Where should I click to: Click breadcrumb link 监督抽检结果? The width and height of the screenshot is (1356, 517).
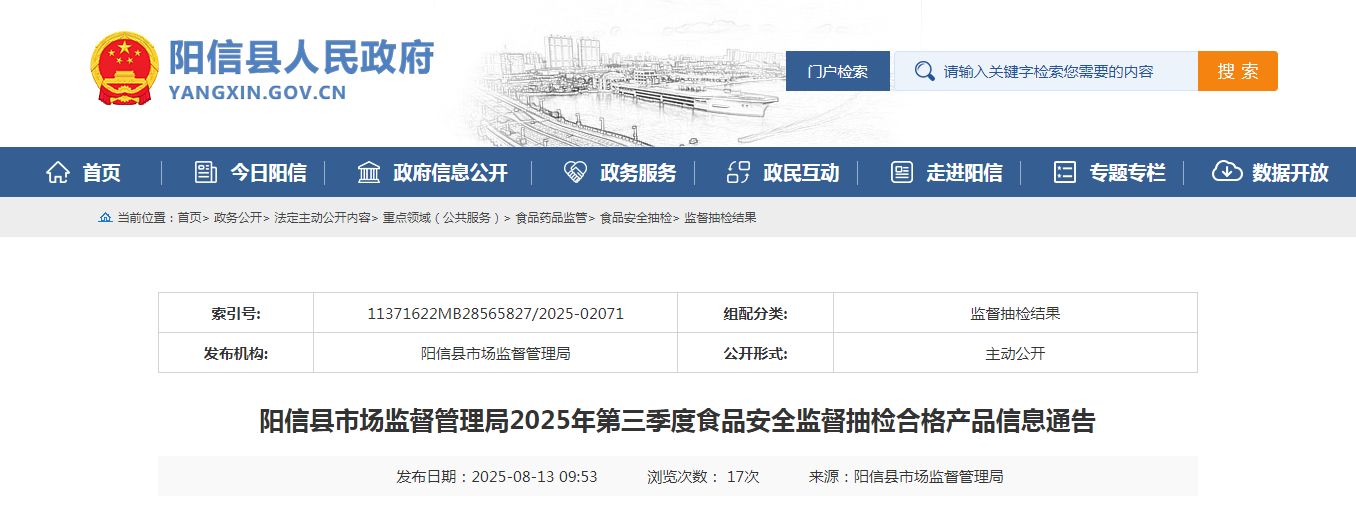720,217
